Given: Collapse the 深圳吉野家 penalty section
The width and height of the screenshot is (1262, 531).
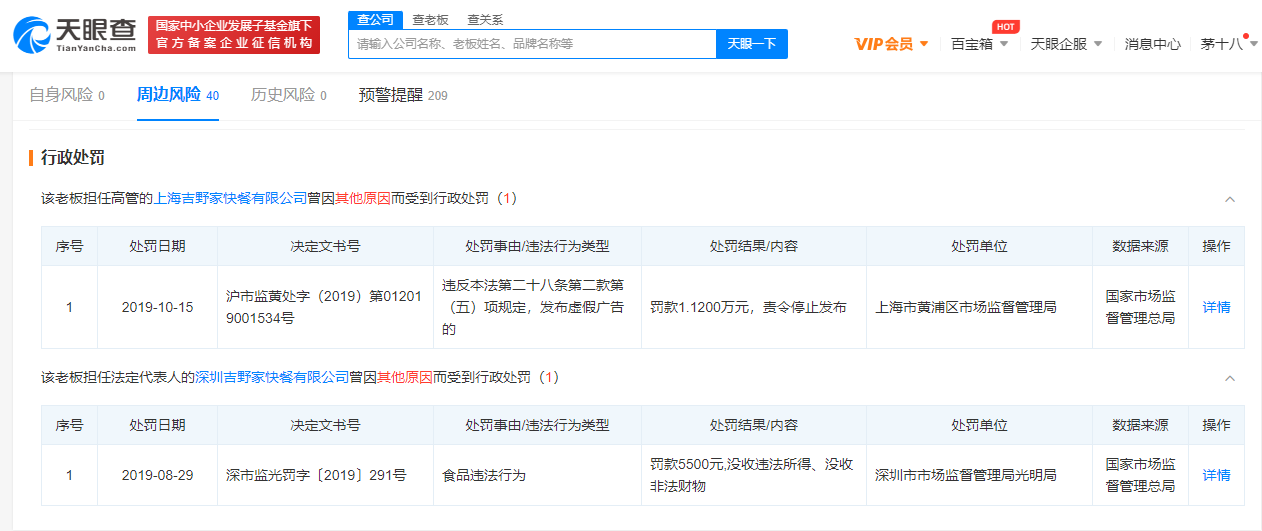Looking at the screenshot, I should (1230, 378).
